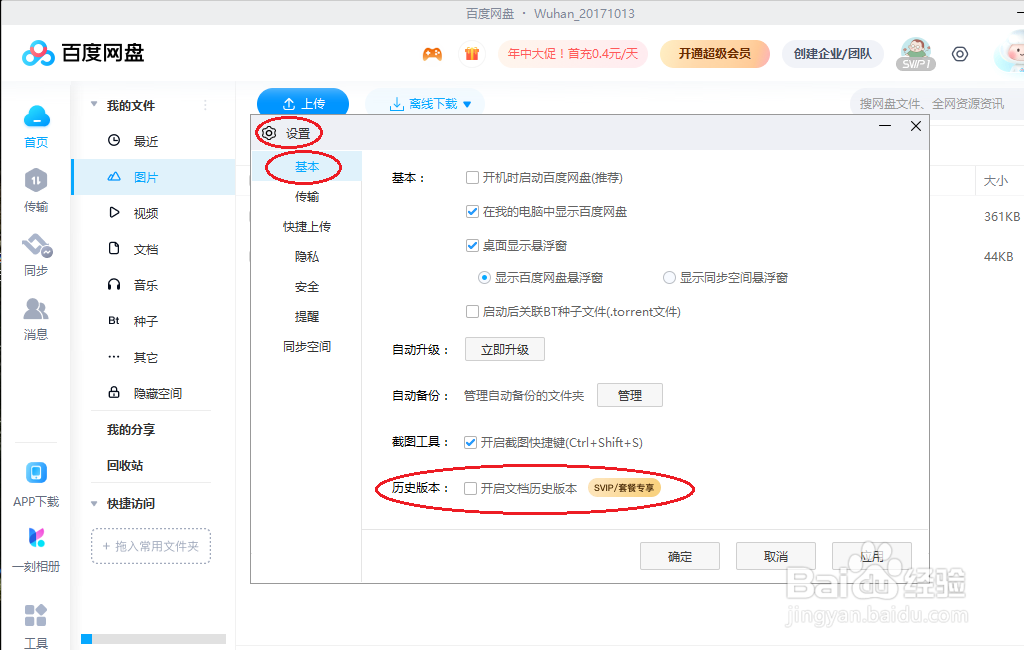Switch to 快捷上传 settings tab

pos(307,227)
